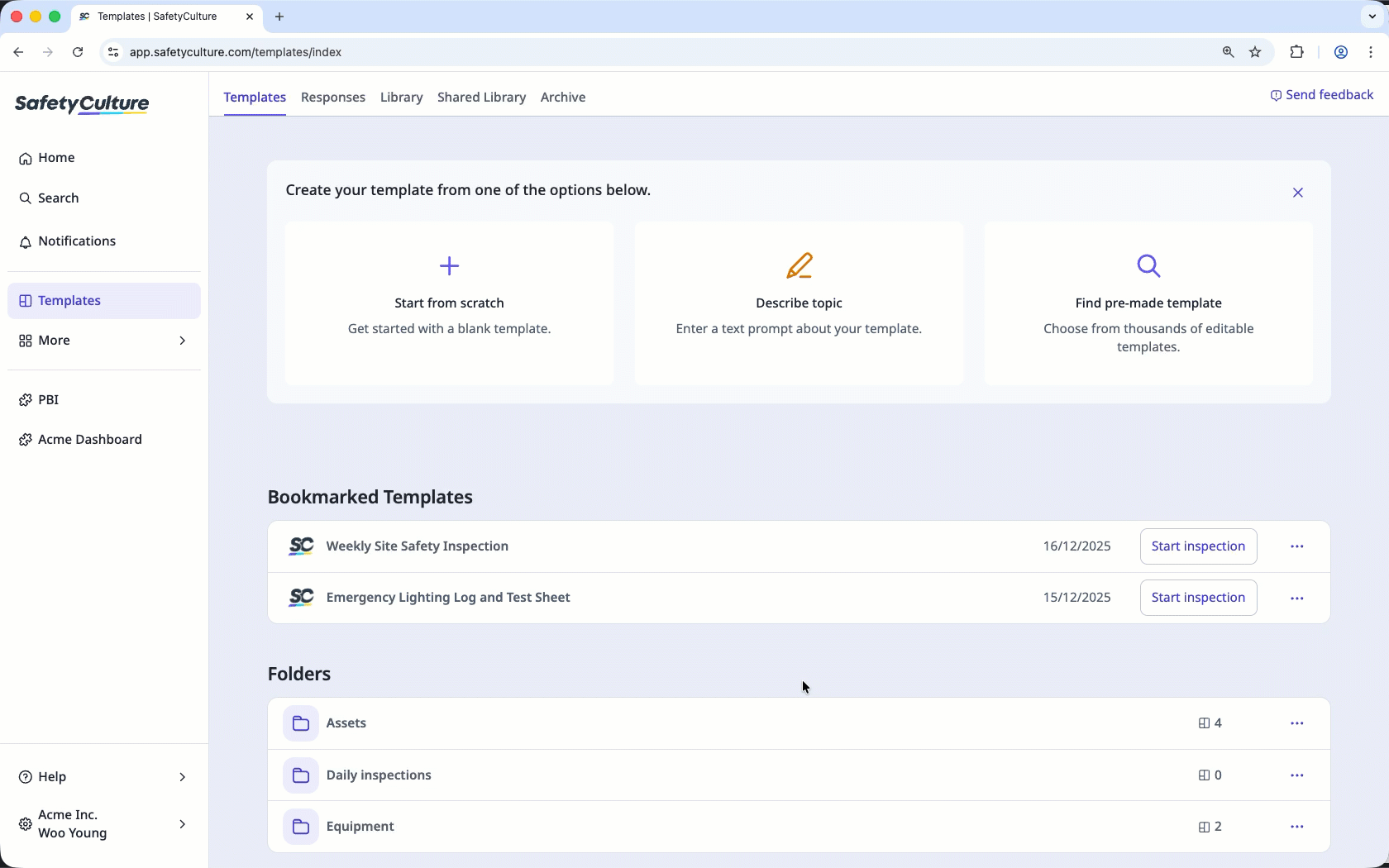Viewport: 1389px width, 868px height.
Task: Start inspection for Weekly Site Safety Inspection
Action: (x=1198, y=546)
